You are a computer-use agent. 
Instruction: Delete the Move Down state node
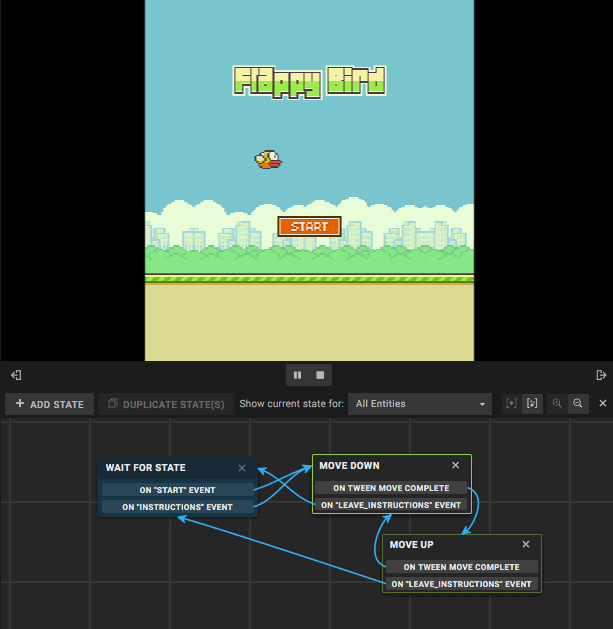(455, 465)
